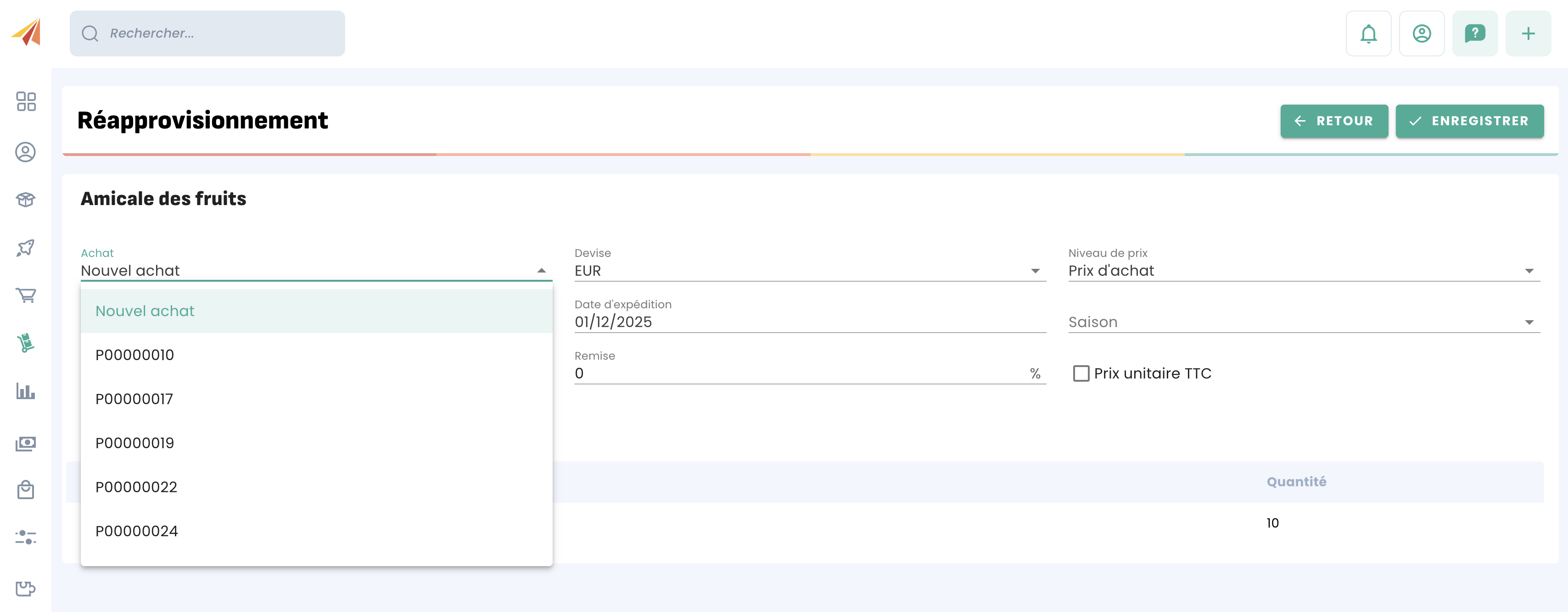
Task: Open the dashboard grid icon in sidebar
Action: coord(26,101)
